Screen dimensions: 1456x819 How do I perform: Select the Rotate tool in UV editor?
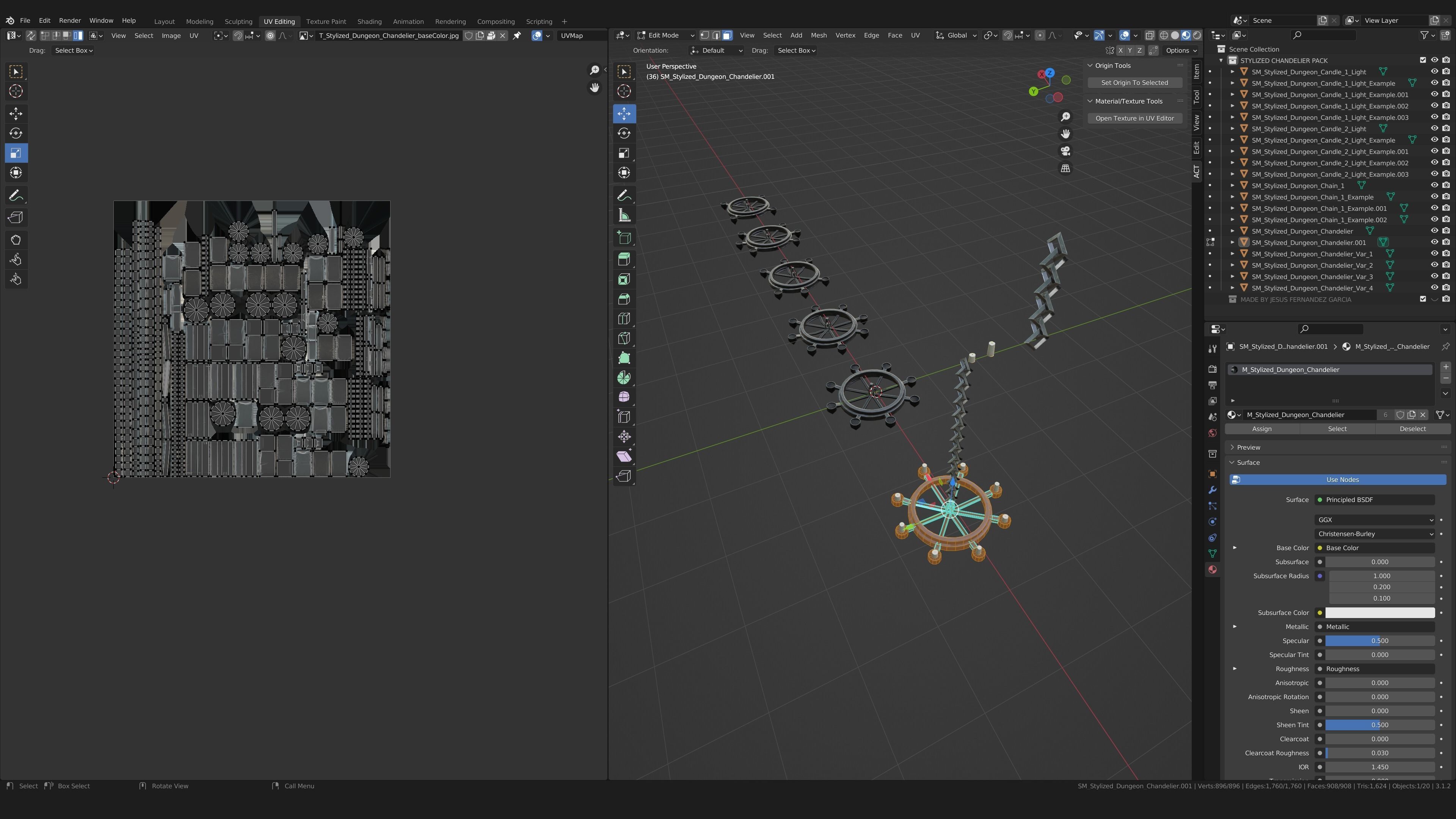[16, 133]
